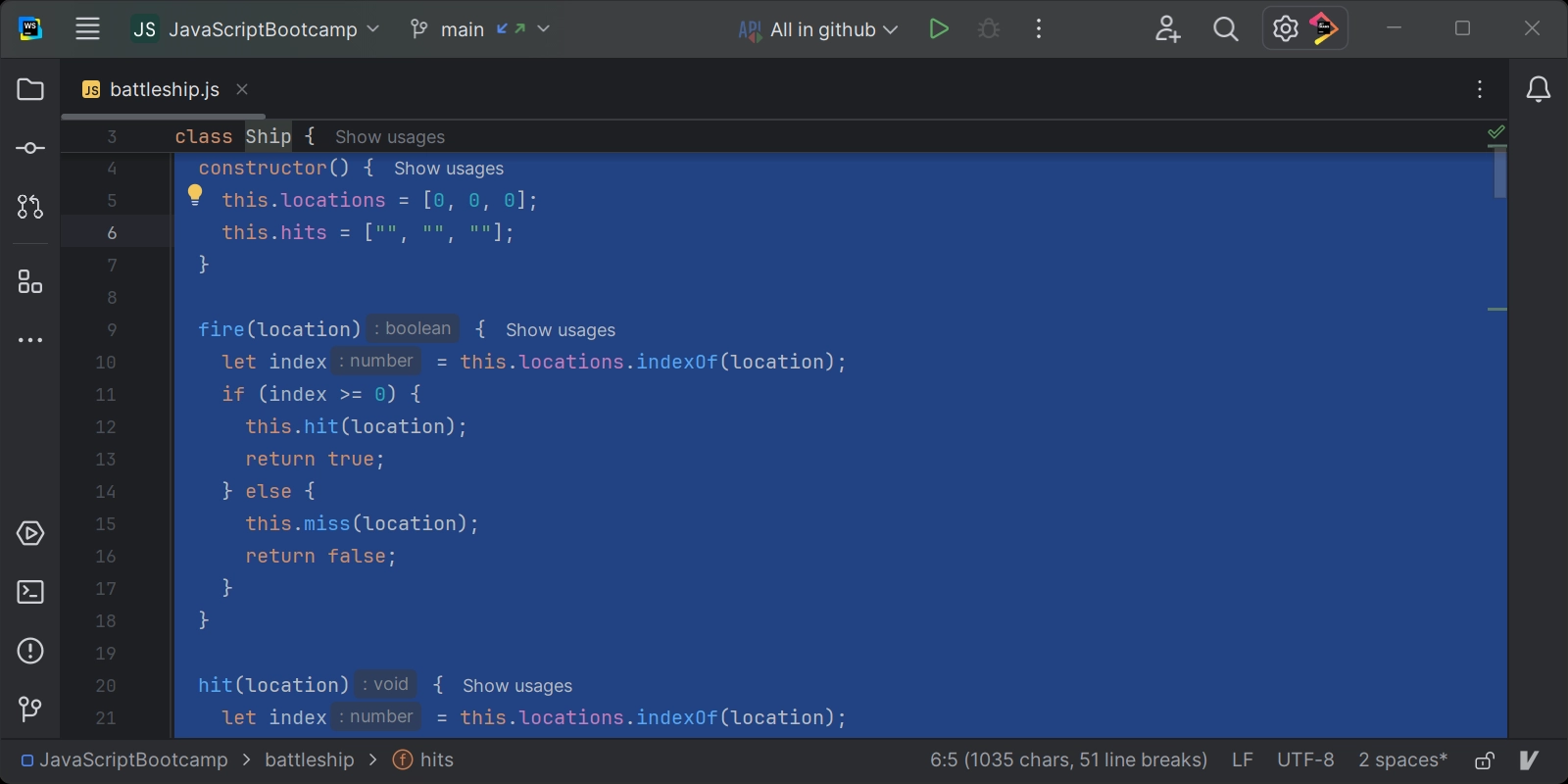Open Search Everywhere magnifier
This screenshot has width=1568, height=784.
pos(1226,29)
